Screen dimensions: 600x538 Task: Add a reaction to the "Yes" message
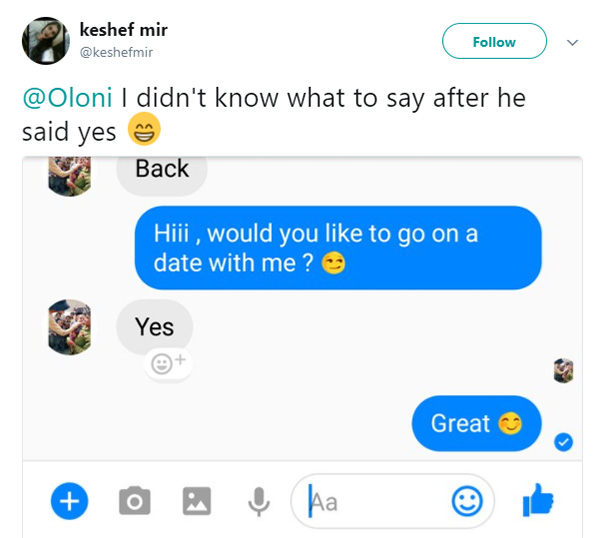coord(168,363)
